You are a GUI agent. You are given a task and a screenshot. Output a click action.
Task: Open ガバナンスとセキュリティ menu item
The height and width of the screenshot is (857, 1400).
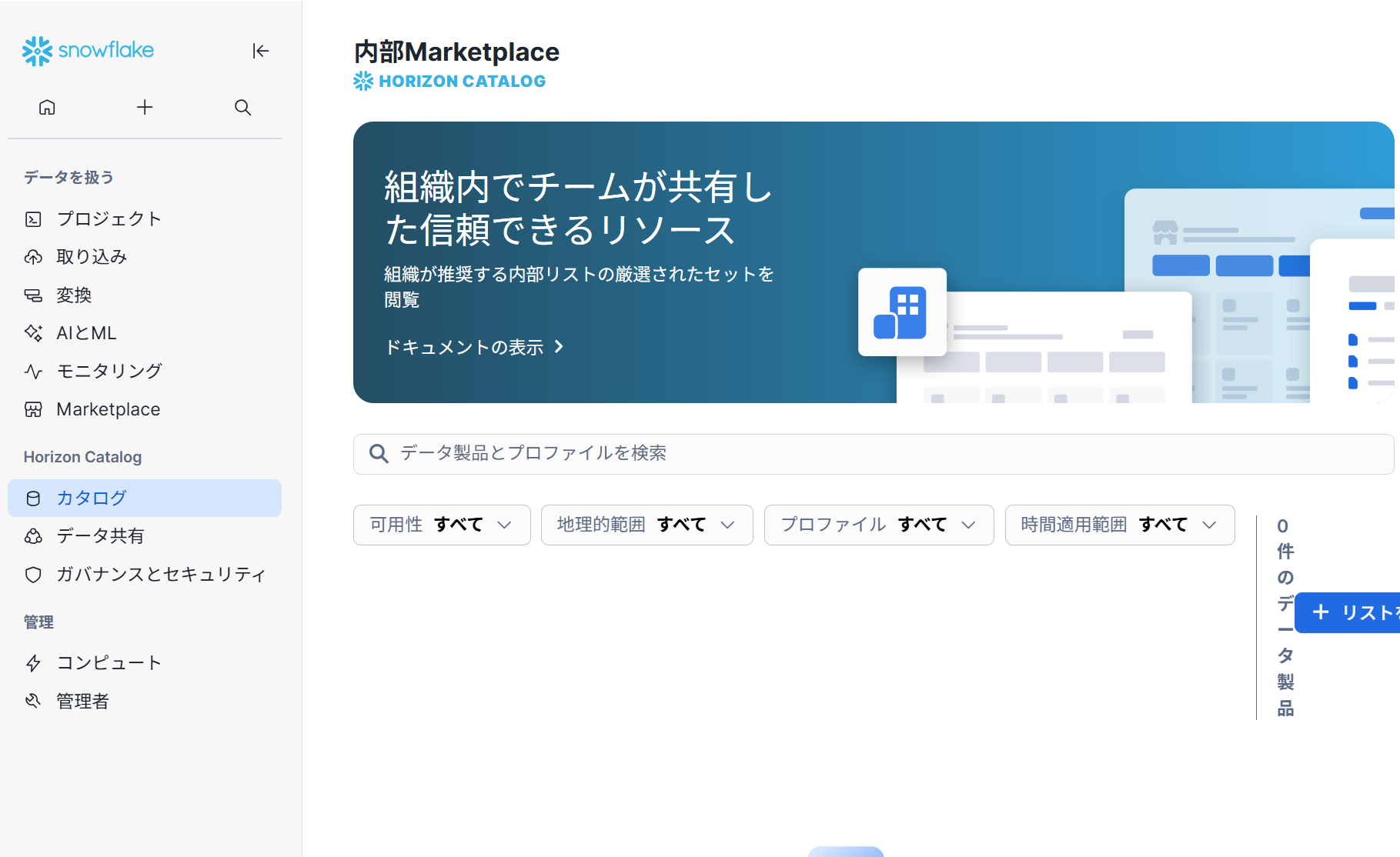coord(145,575)
